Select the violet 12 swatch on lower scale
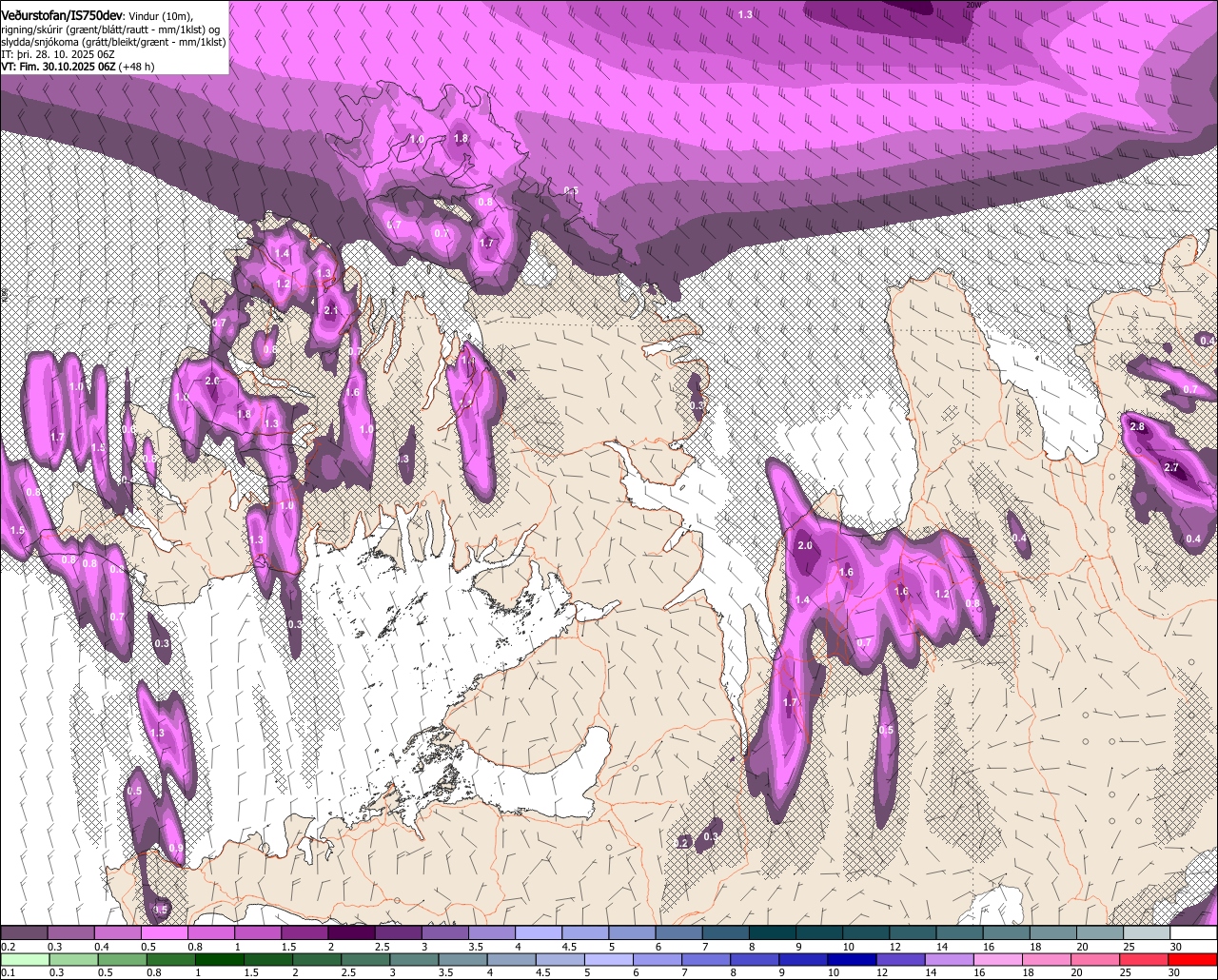Screen dimensions: 1218x980 click(901, 960)
